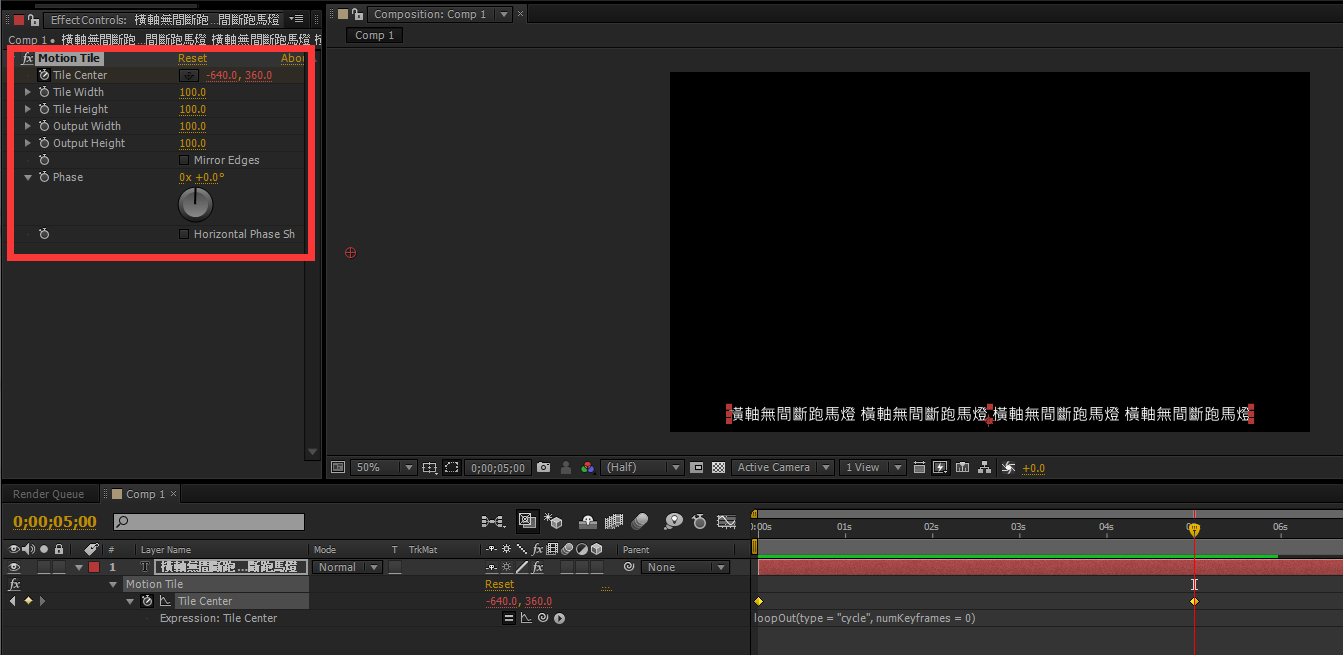Open the Graph Editor from the timeline header
Viewport: 1343px width, 655px height.
pos(727,521)
